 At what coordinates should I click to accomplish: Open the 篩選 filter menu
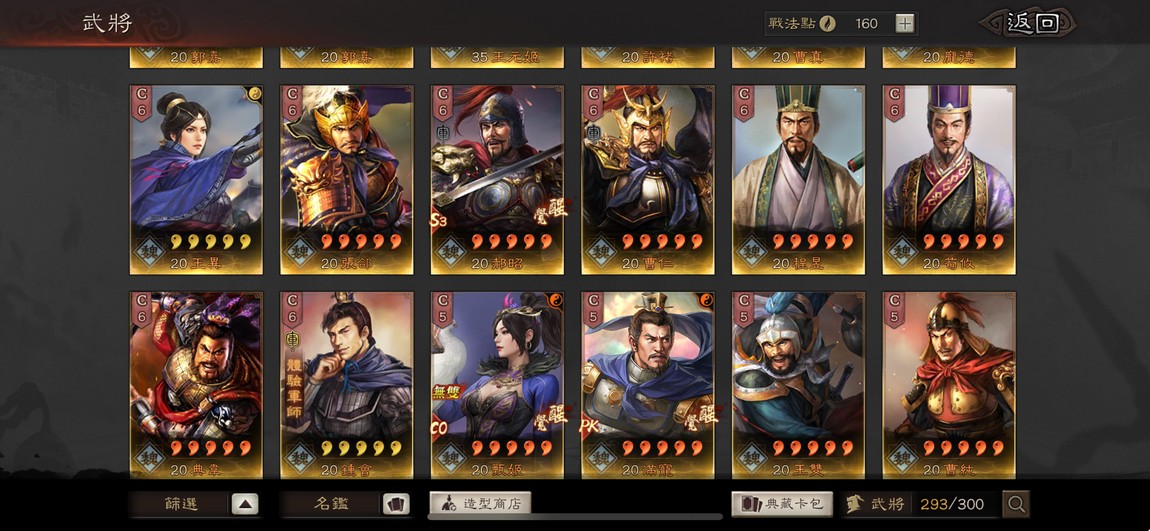tap(181, 504)
